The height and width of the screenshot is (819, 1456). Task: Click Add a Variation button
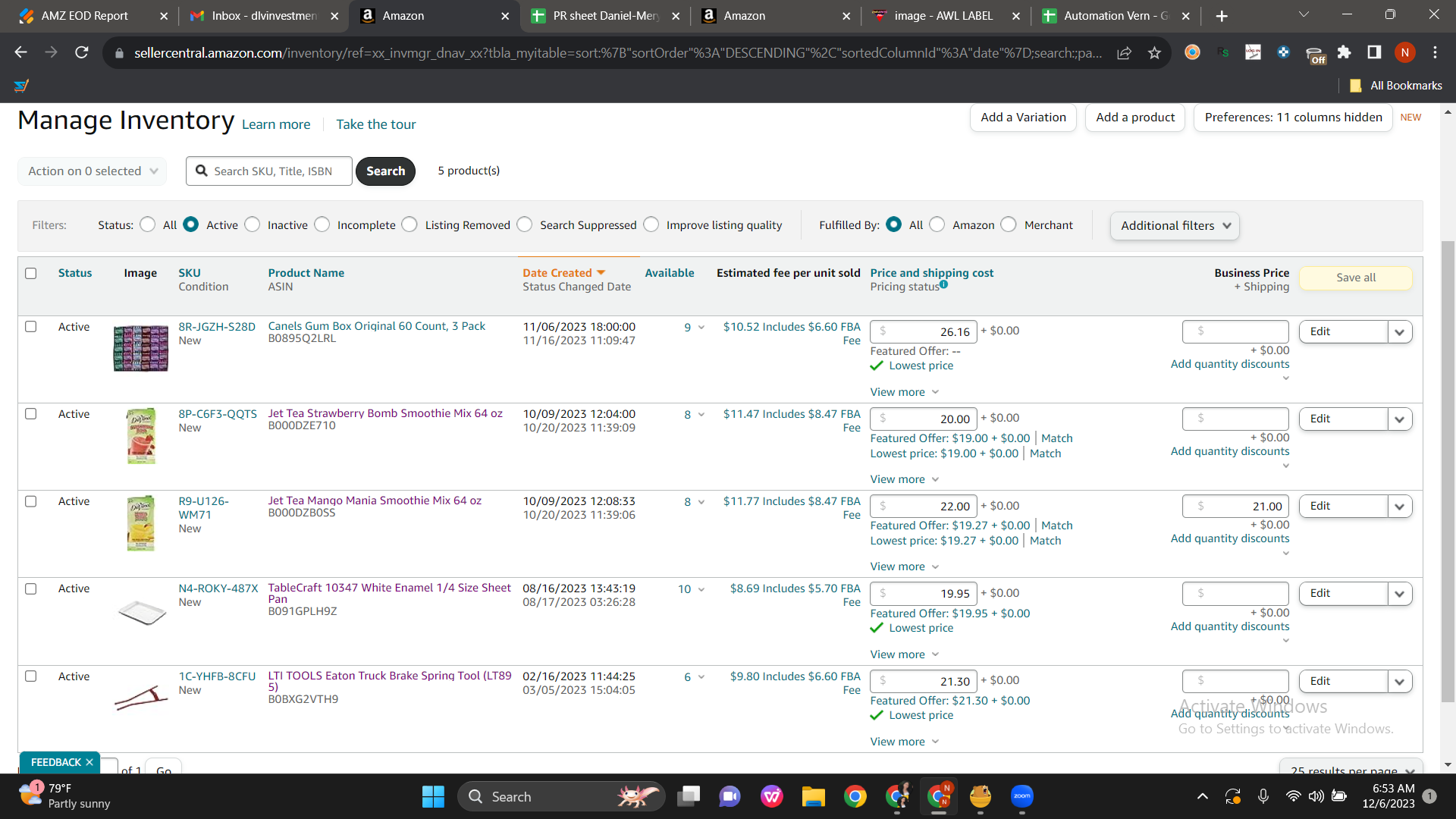(x=1023, y=118)
